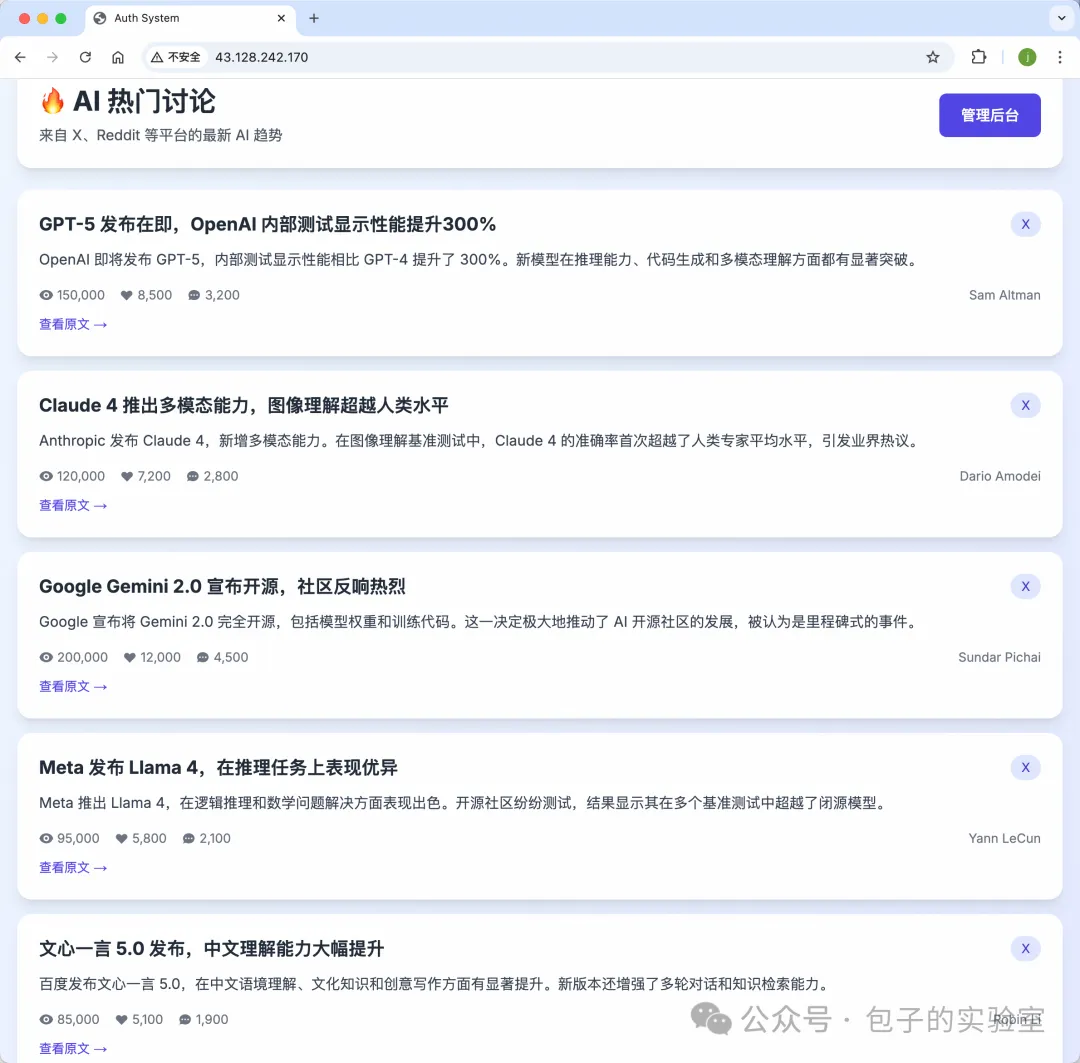Click the views eye icon showing 120,000
Image resolution: width=1080 pixels, height=1063 pixels.
(x=46, y=477)
